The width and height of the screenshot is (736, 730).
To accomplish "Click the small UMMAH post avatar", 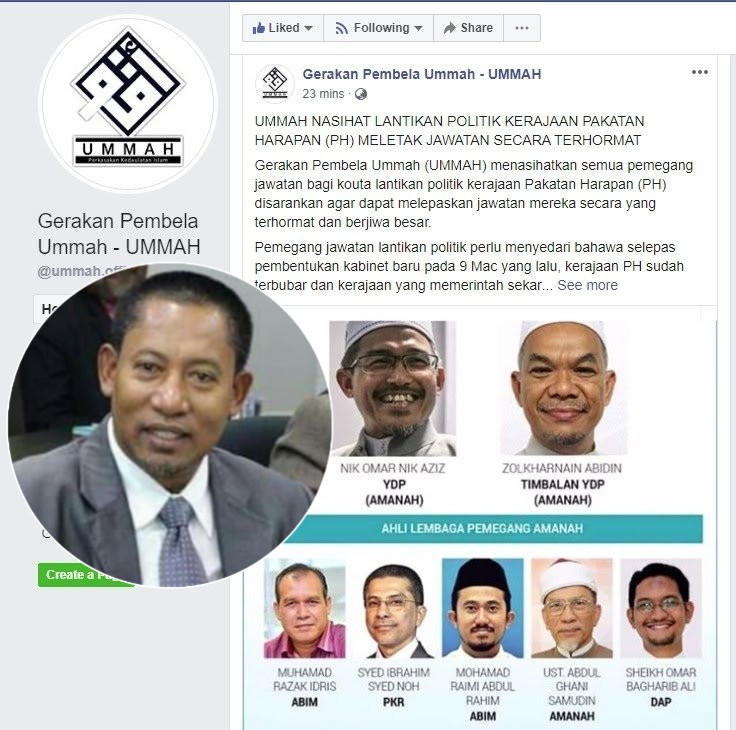I will tap(275, 83).
